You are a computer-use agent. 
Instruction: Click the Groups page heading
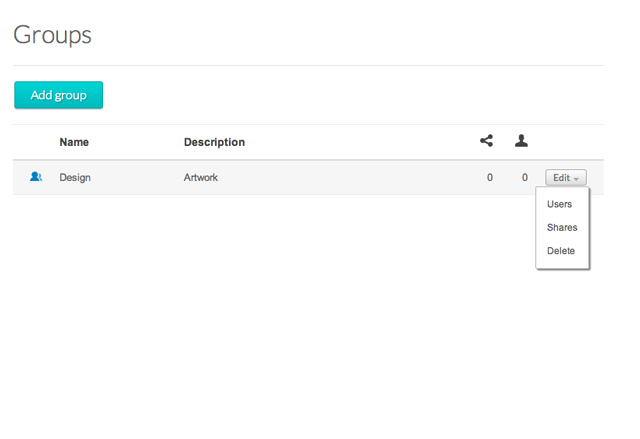point(52,35)
